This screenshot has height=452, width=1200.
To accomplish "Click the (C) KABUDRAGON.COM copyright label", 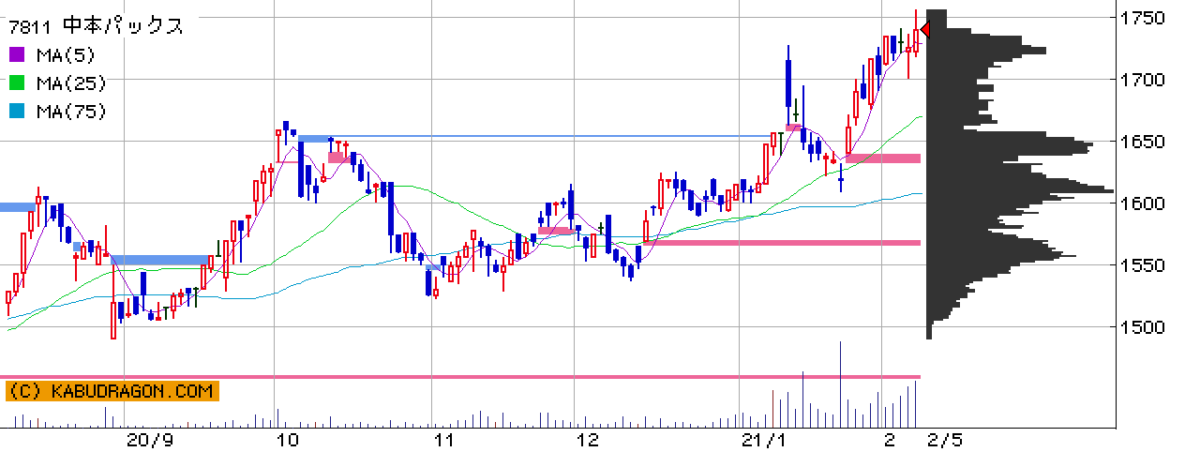I will pos(111,392).
